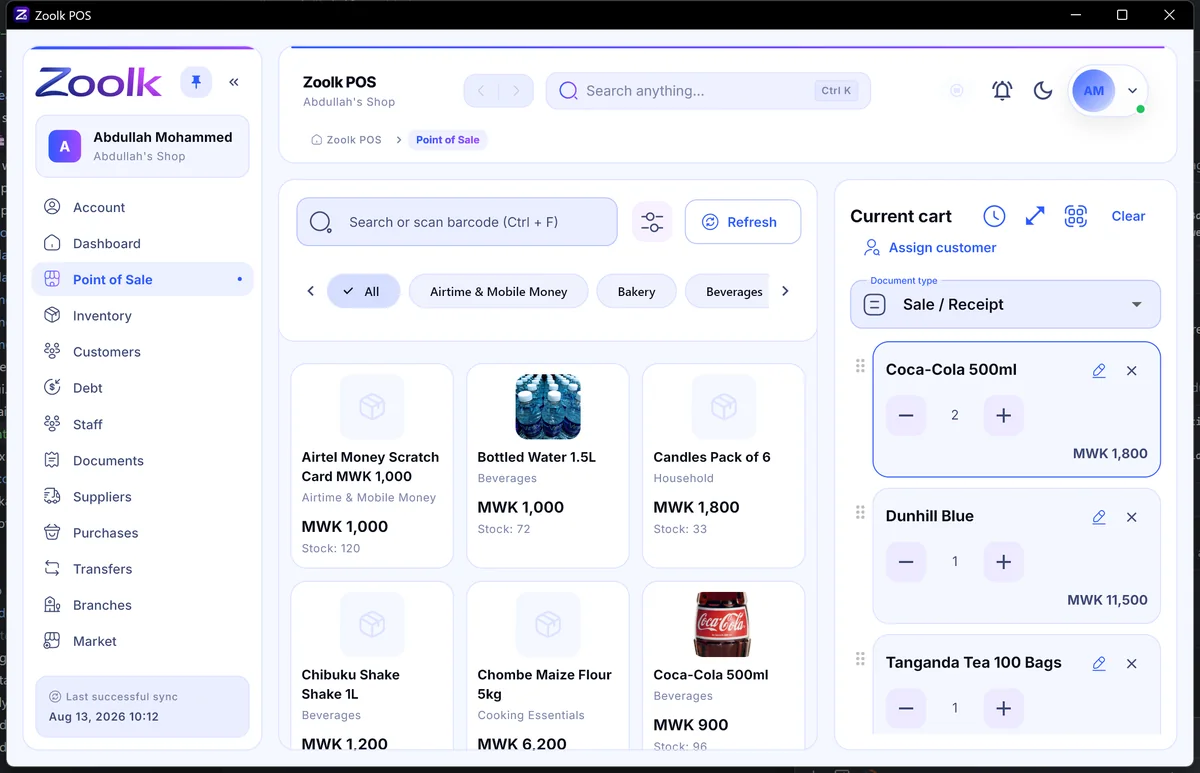1200x773 pixels.
Task: Increase Dunhill Blue quantity
Action: pyautogui.click(x=1004, y=562)
